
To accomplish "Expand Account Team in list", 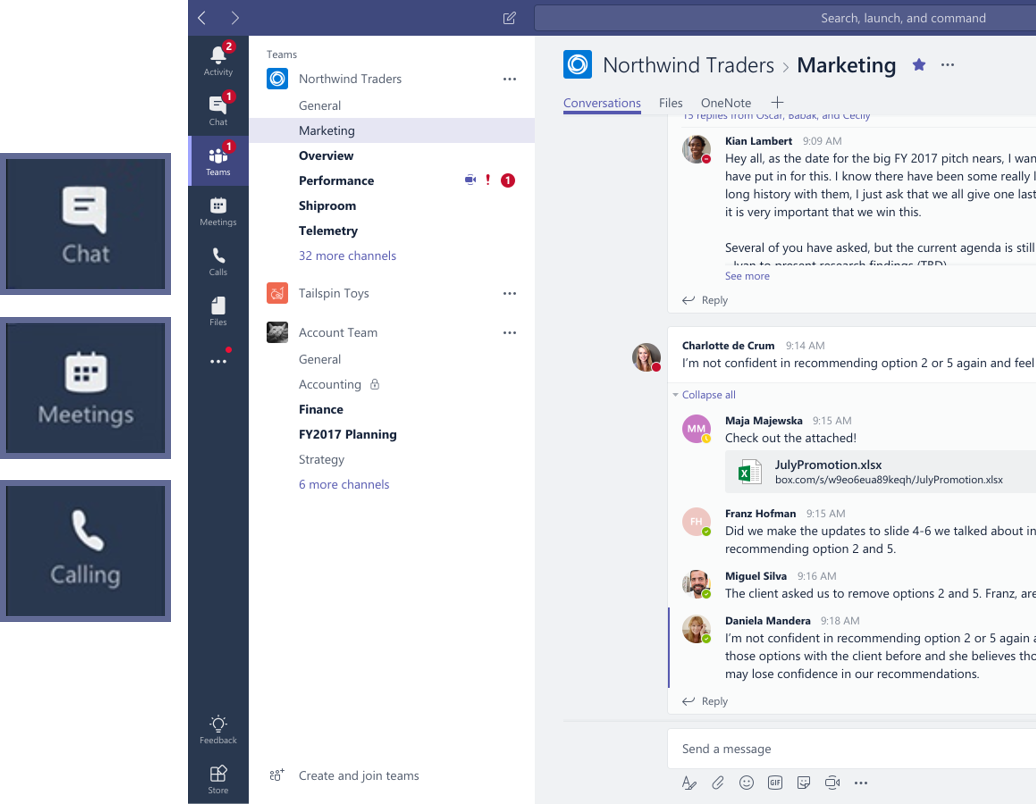I will coord(338,333).
